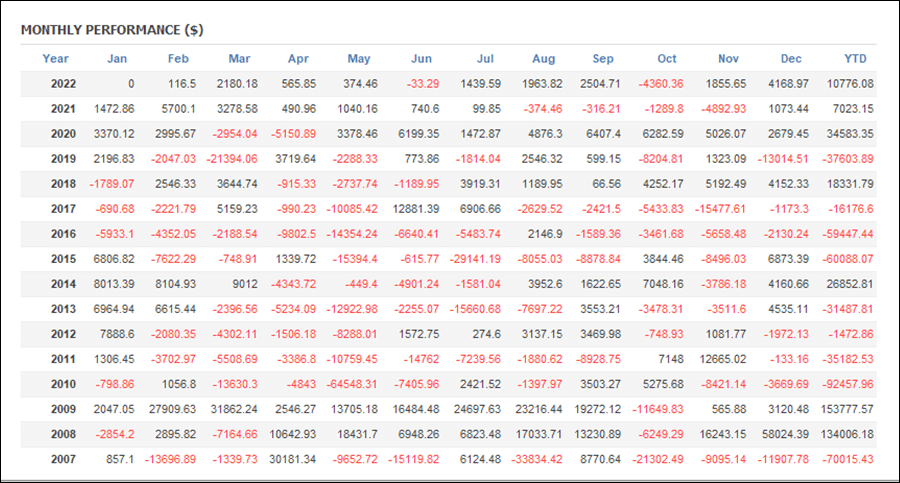Viewport: 900px width, 483px height.
Task: Select the 2007 Aug value -33834.42
Action: coord(537,459)
